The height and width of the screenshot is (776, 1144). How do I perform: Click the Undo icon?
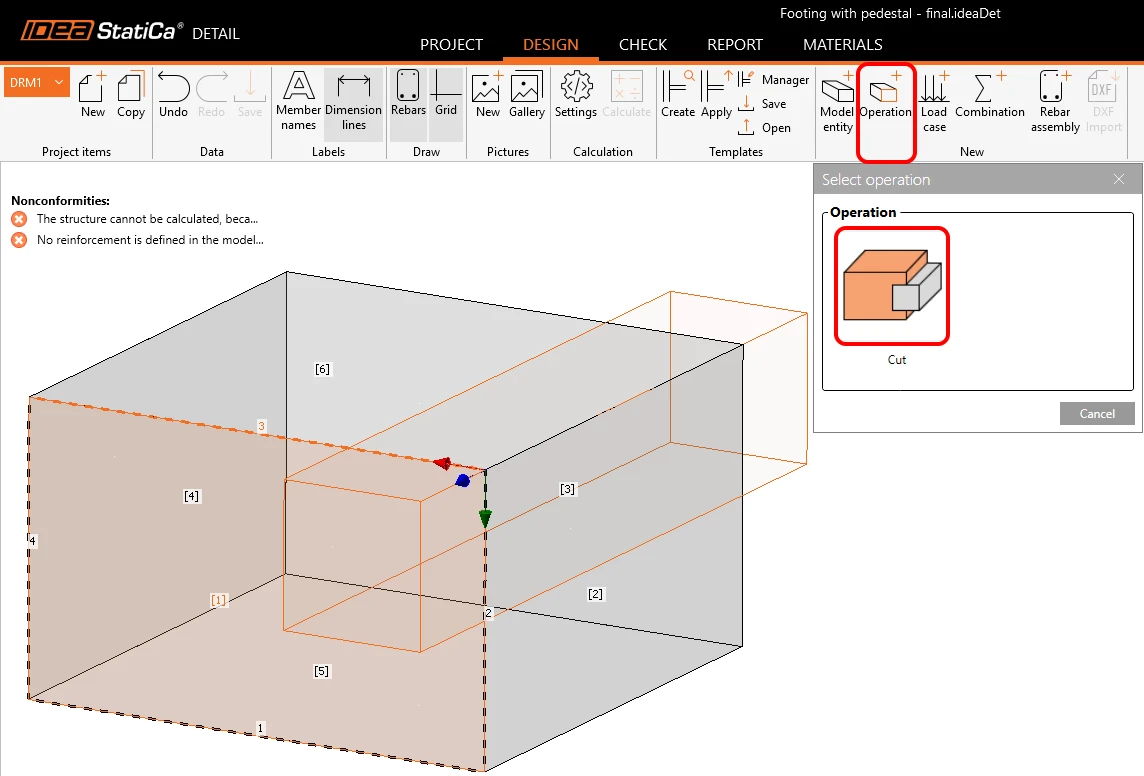coord(174,95)
